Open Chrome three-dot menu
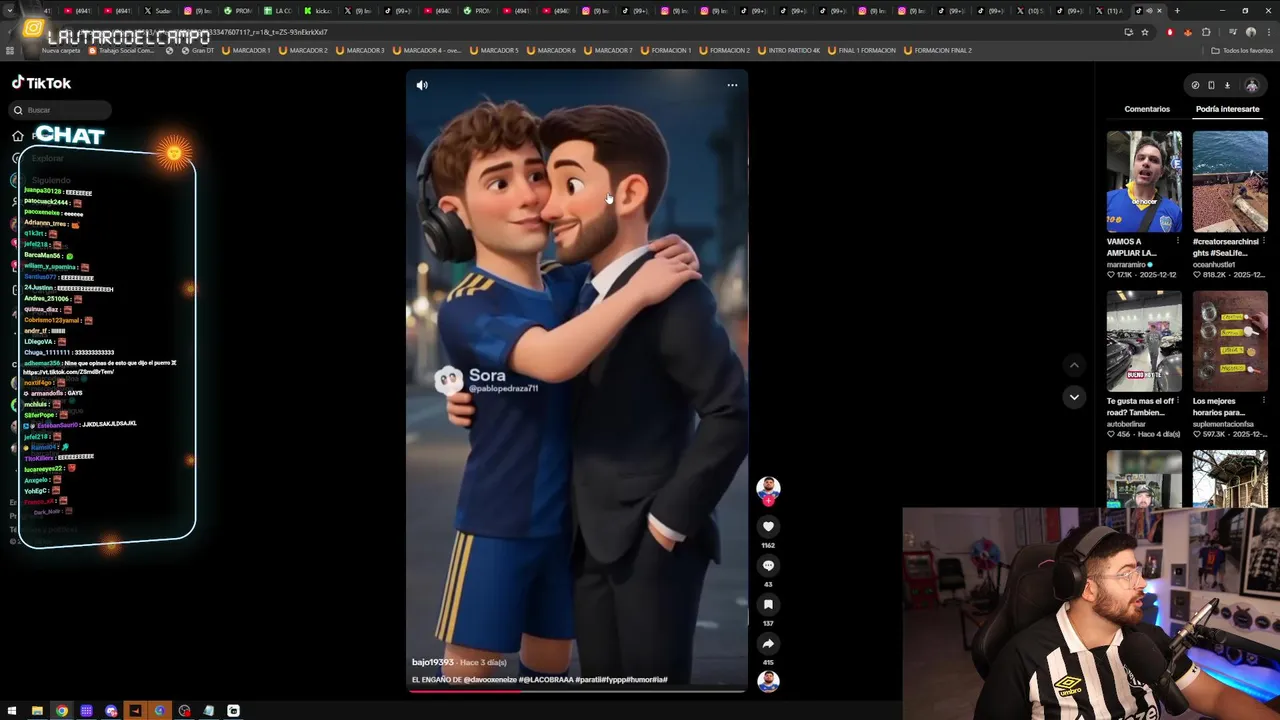The height and width of the screenshot is (720, 1280). pos(1268,32)
